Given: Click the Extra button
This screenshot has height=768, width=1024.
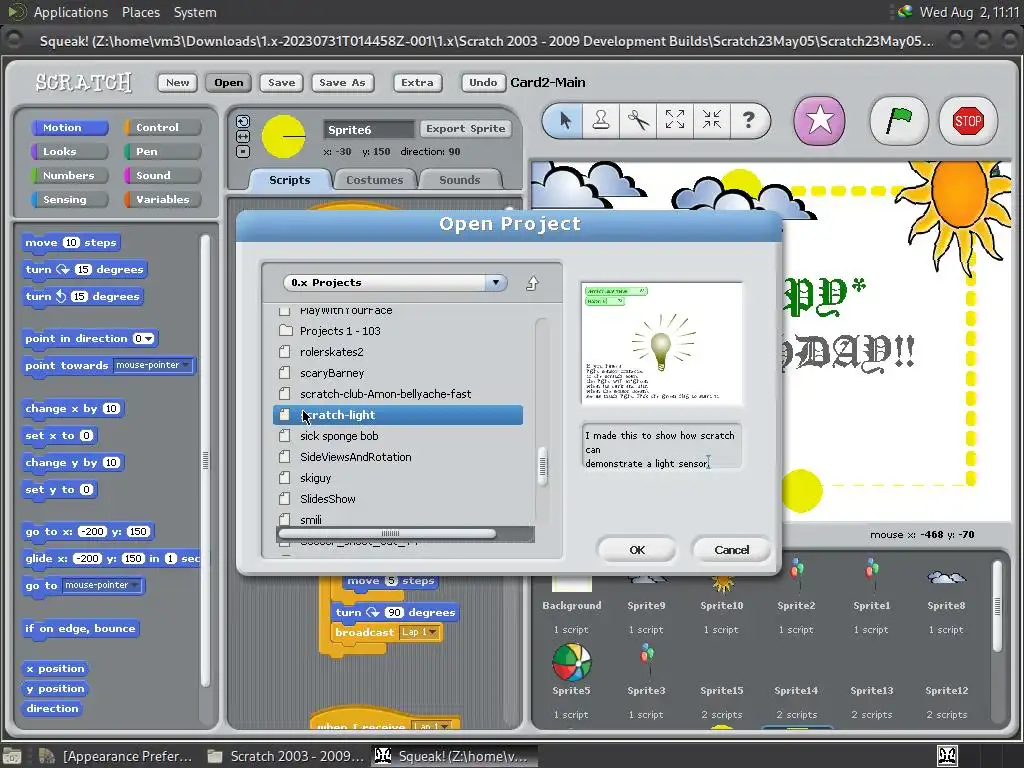Looking at the screenshot, I should coord(417,82).
